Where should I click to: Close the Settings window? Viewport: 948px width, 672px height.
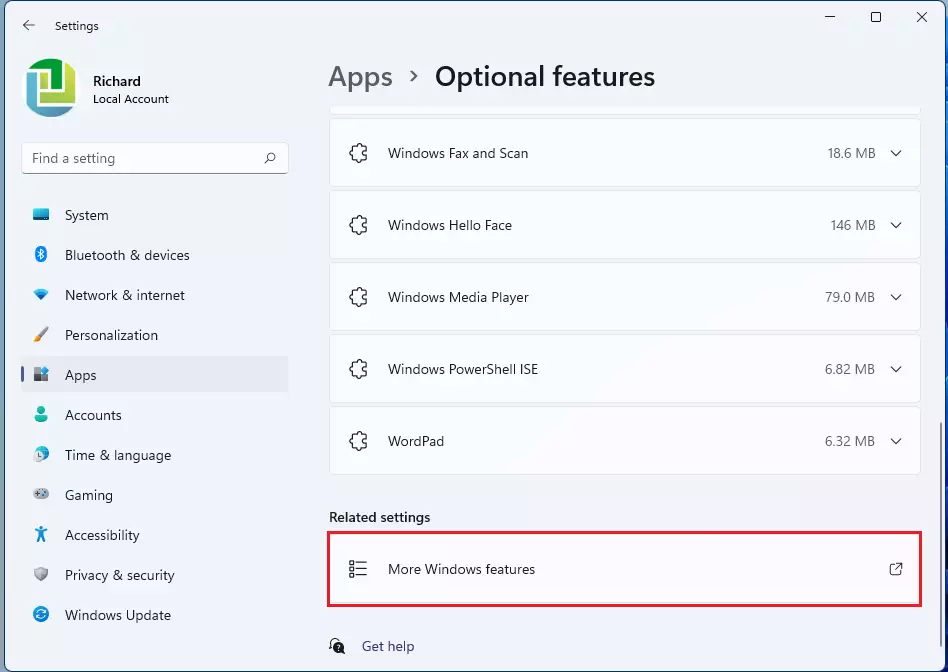tap(921, 17)
